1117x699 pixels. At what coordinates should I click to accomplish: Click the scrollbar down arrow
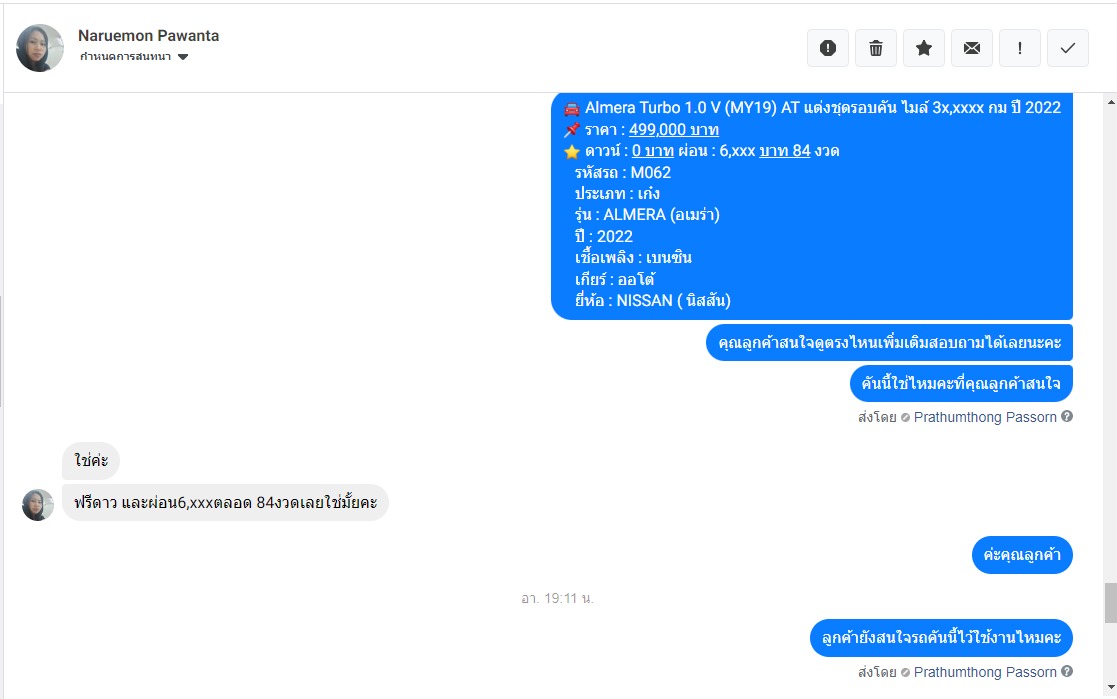coord(1111,688)
